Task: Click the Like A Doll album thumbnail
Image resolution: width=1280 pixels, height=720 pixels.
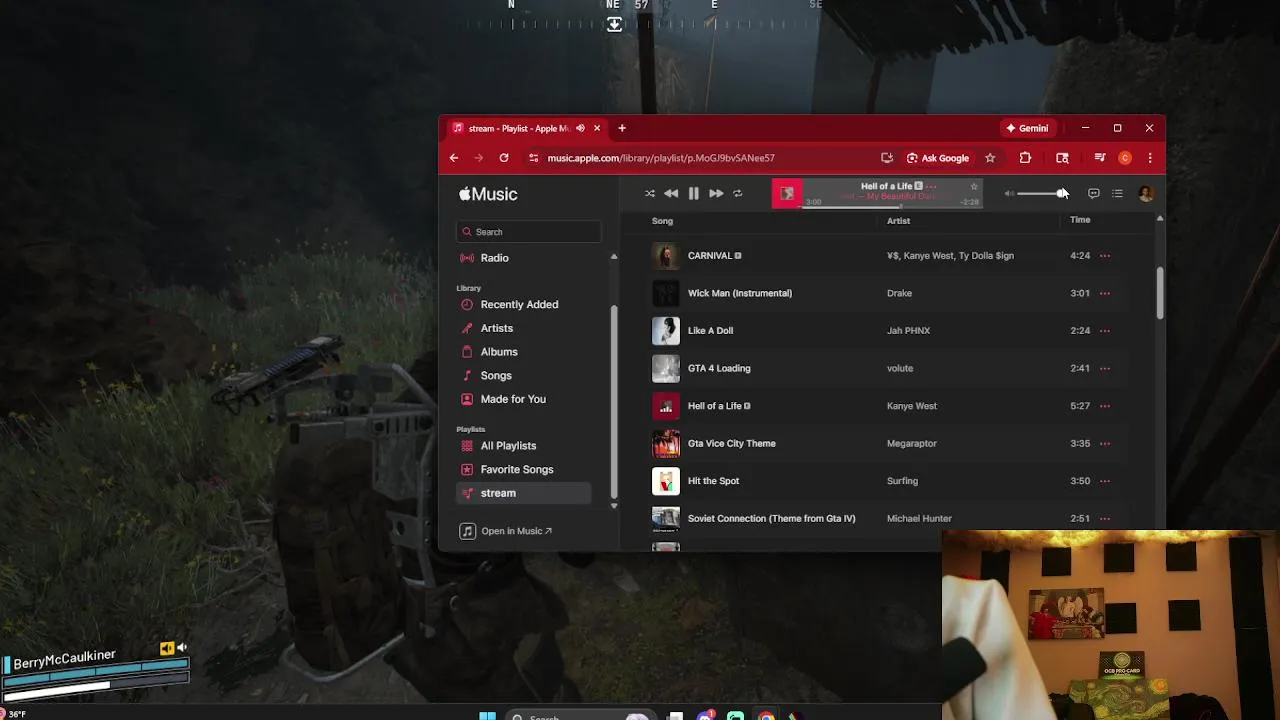Action: [x=666, y=331]
